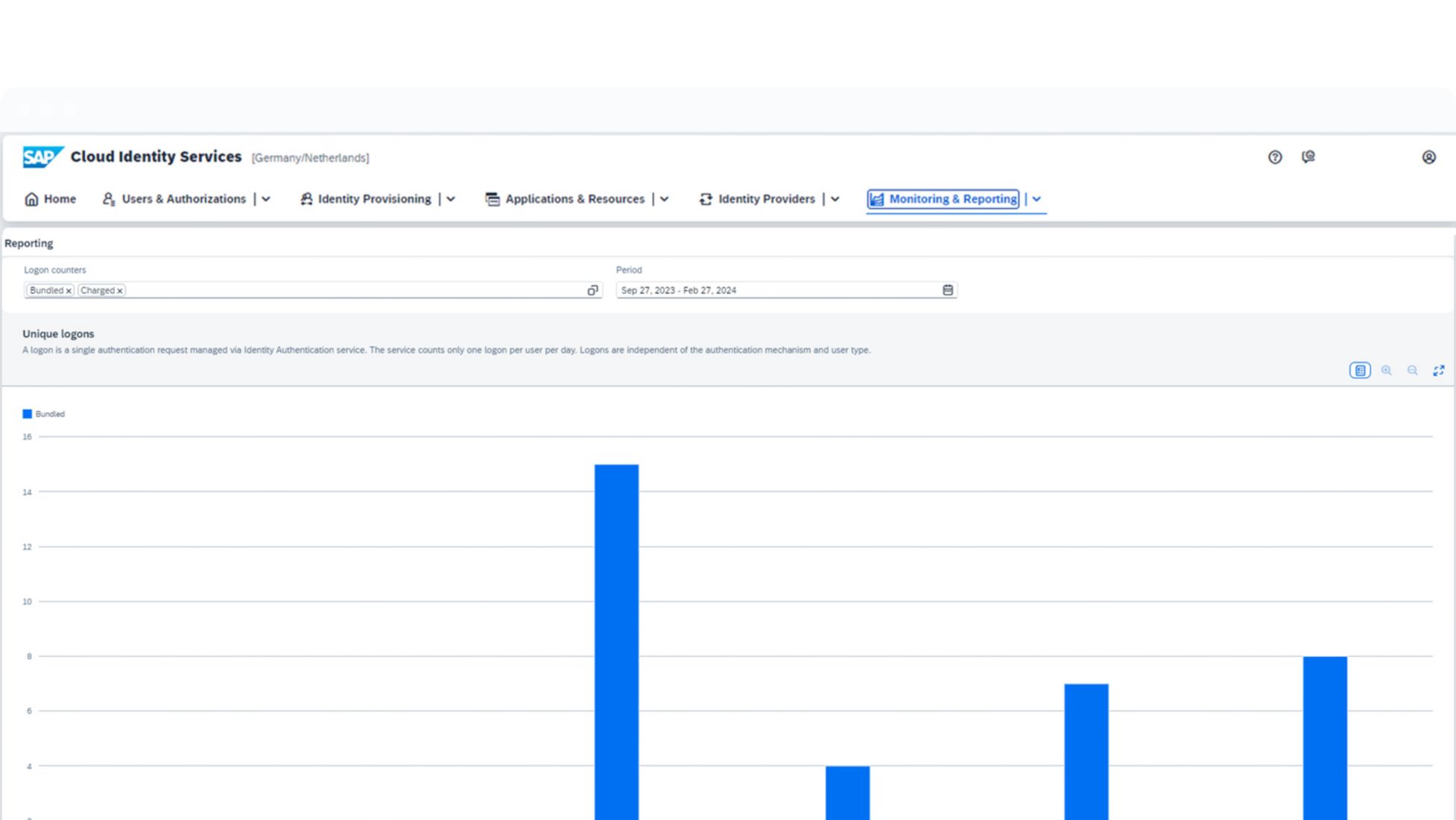Image resolution: width=1456 pixels, height=820 pixels.
Task: Open calendar picker in Period field
Action: (x=947, y=290)
